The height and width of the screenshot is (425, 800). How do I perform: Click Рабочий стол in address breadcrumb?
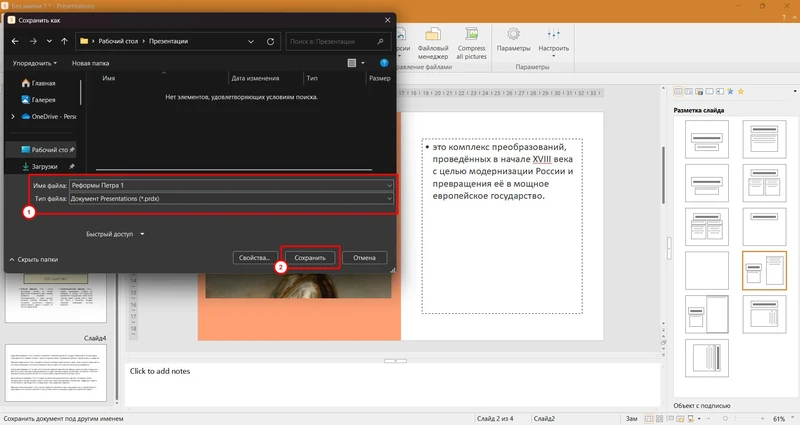(118, 41)
